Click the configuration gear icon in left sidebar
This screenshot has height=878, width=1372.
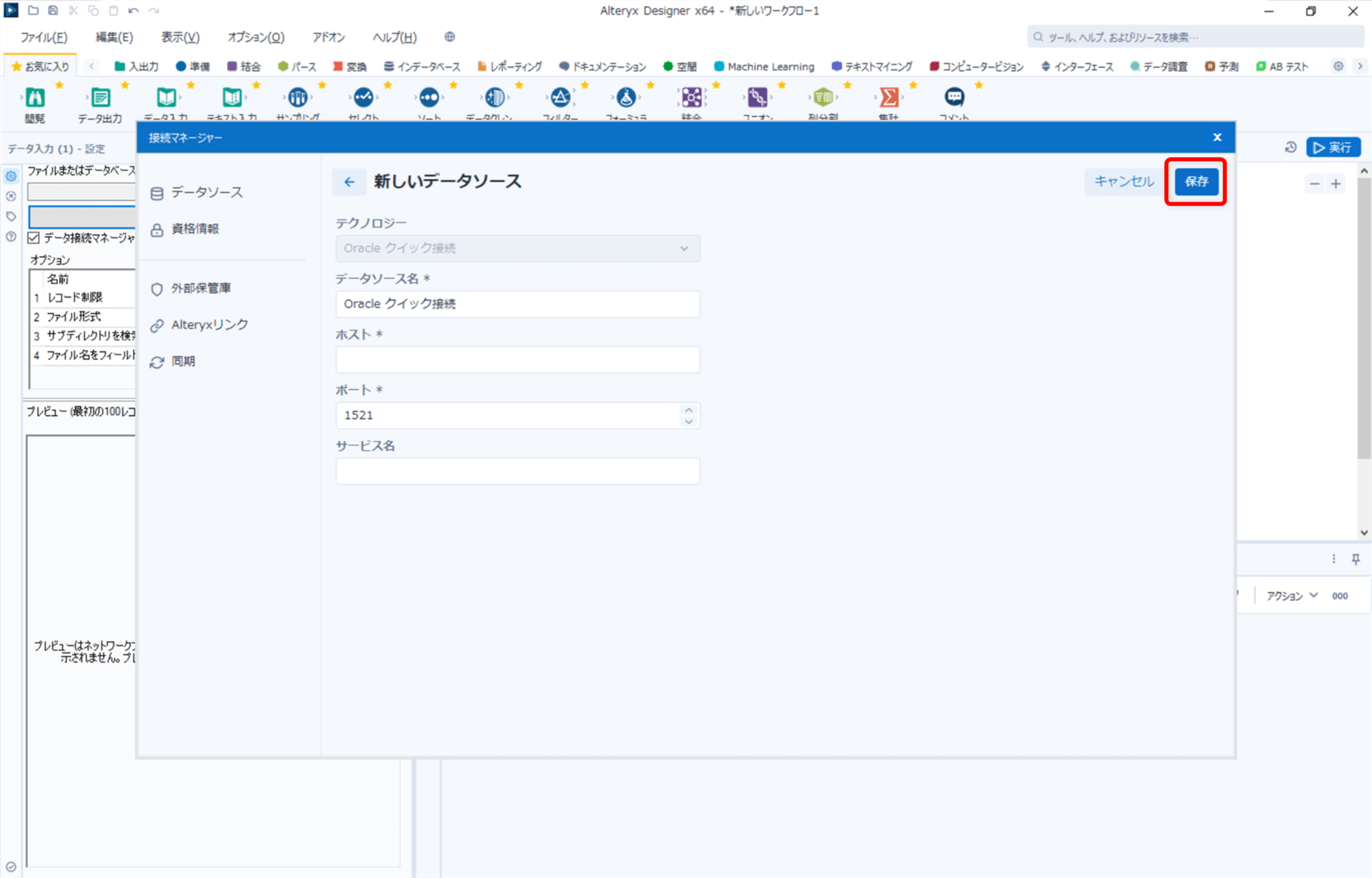click(x=11, y=176)
